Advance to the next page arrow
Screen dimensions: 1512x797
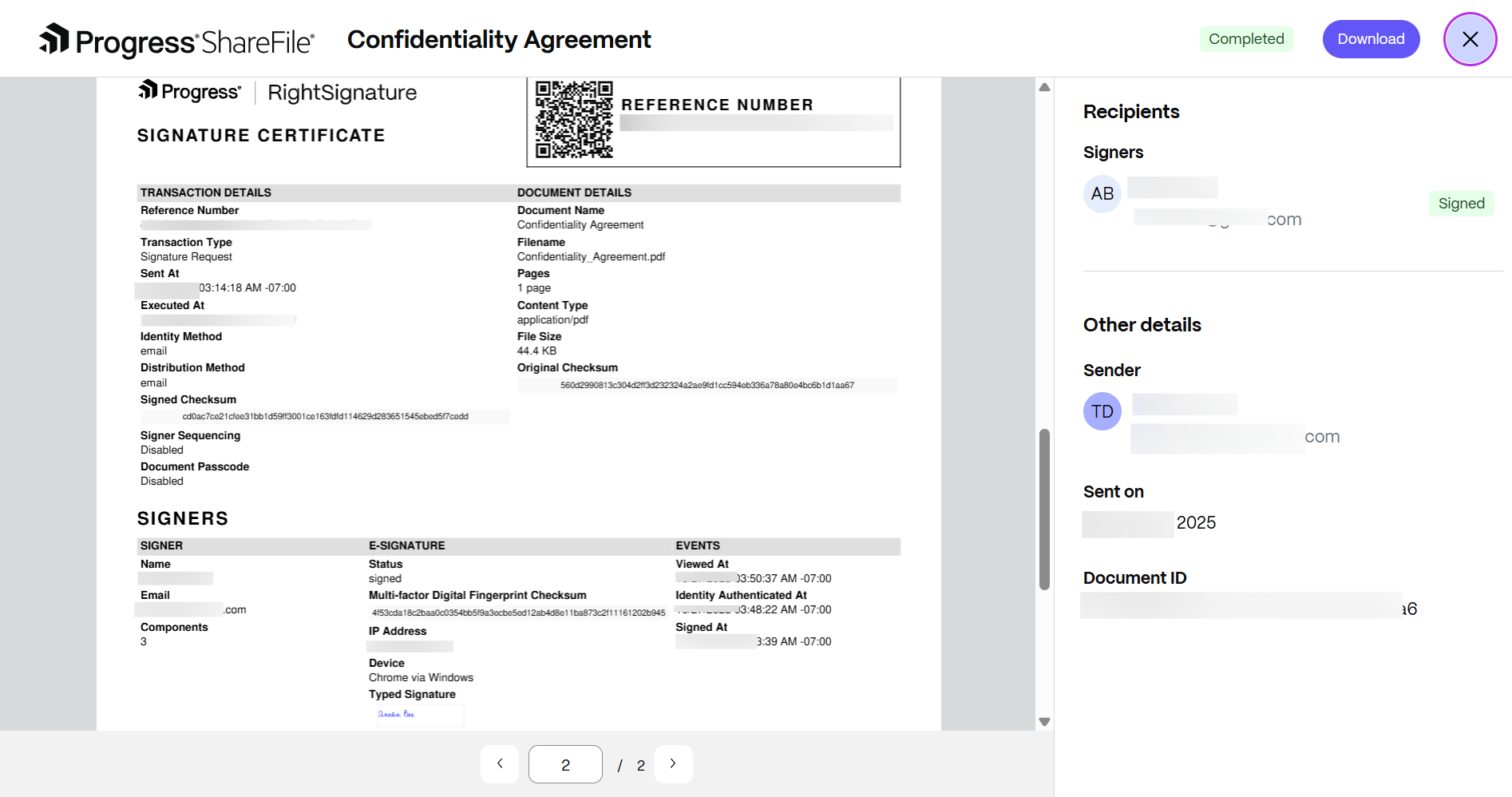pyautogui.click(x=673, y=763)
